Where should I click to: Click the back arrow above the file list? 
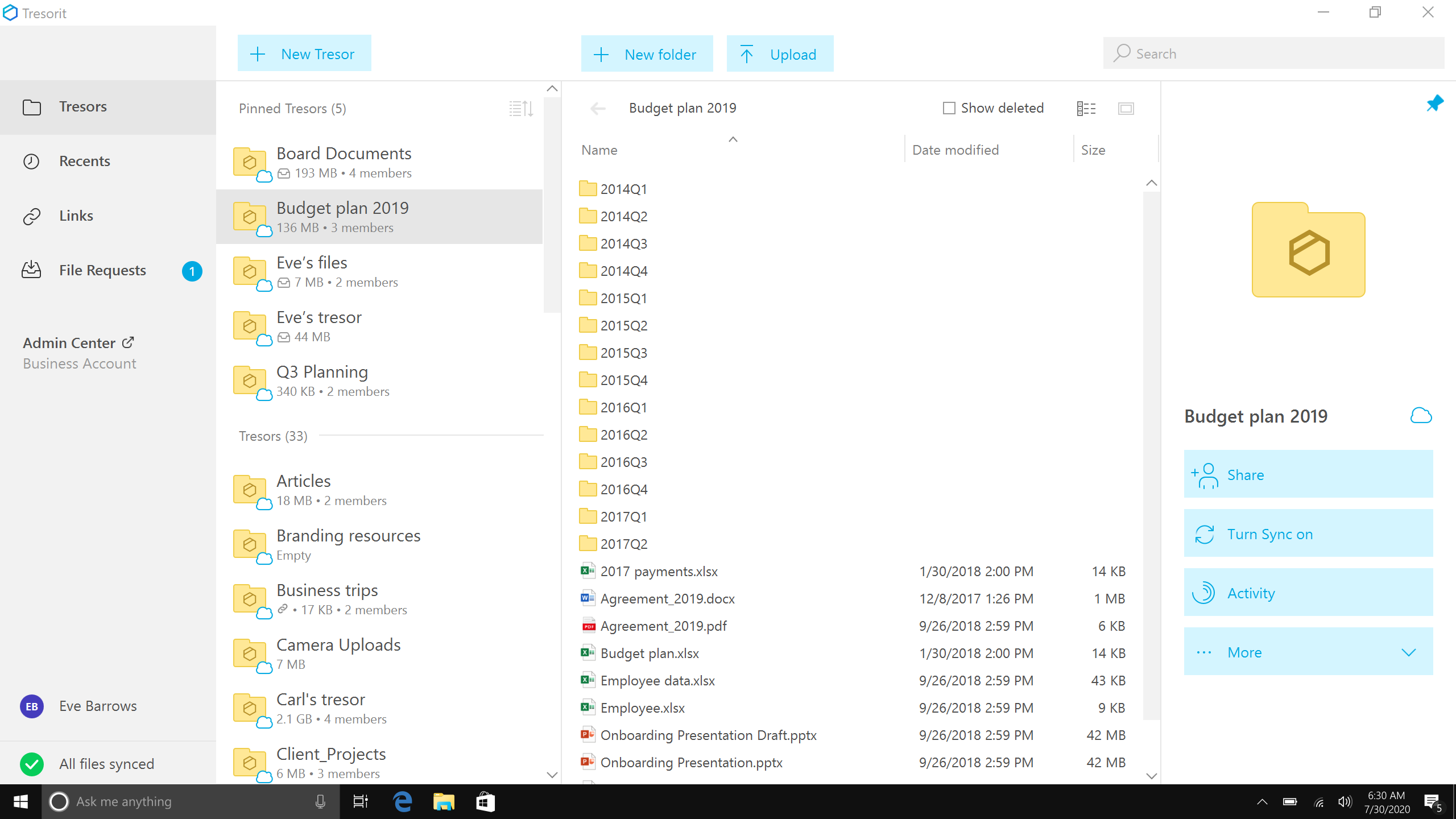(x=597, y=108)
